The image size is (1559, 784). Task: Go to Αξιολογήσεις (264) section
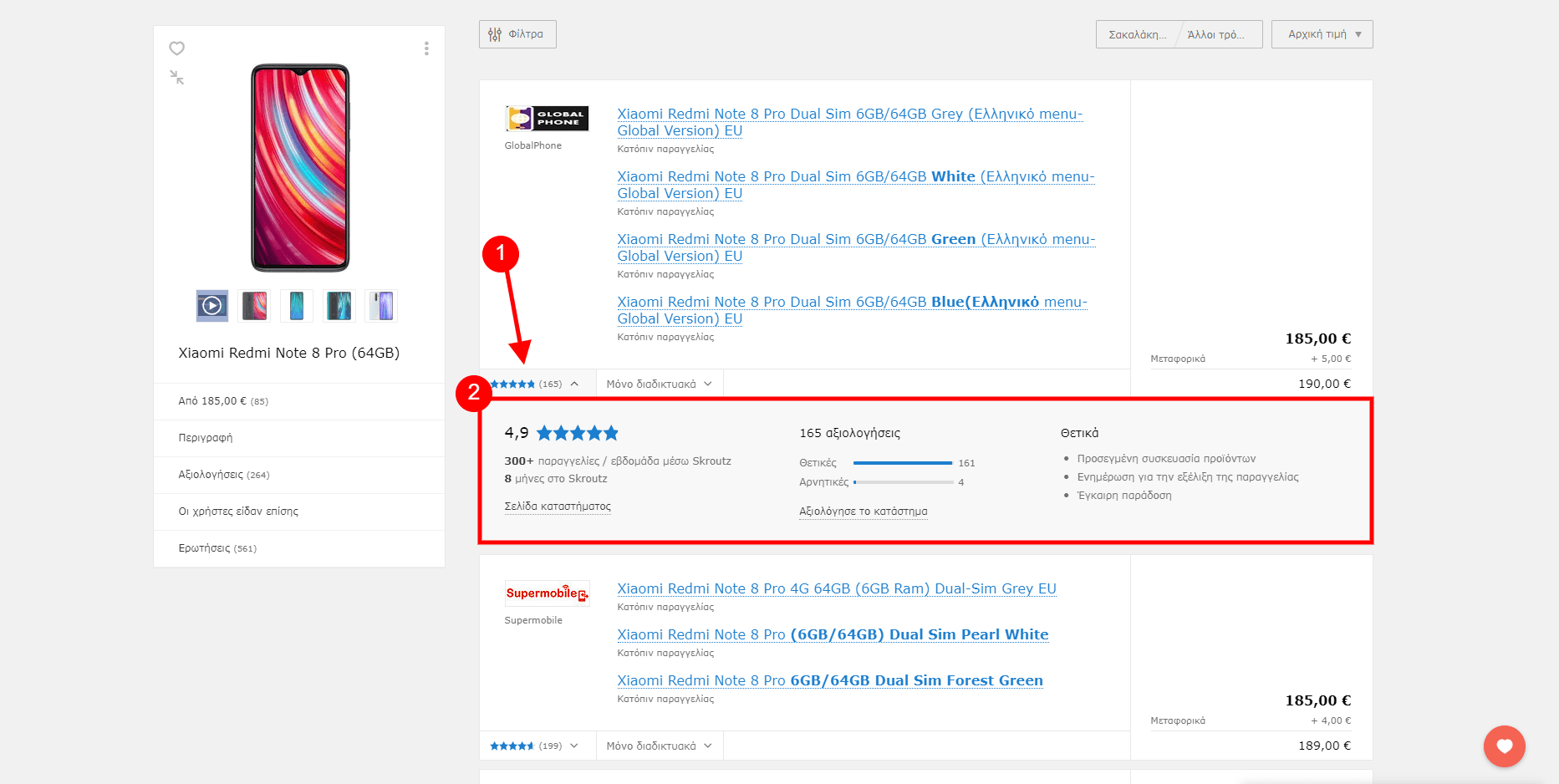223,475
